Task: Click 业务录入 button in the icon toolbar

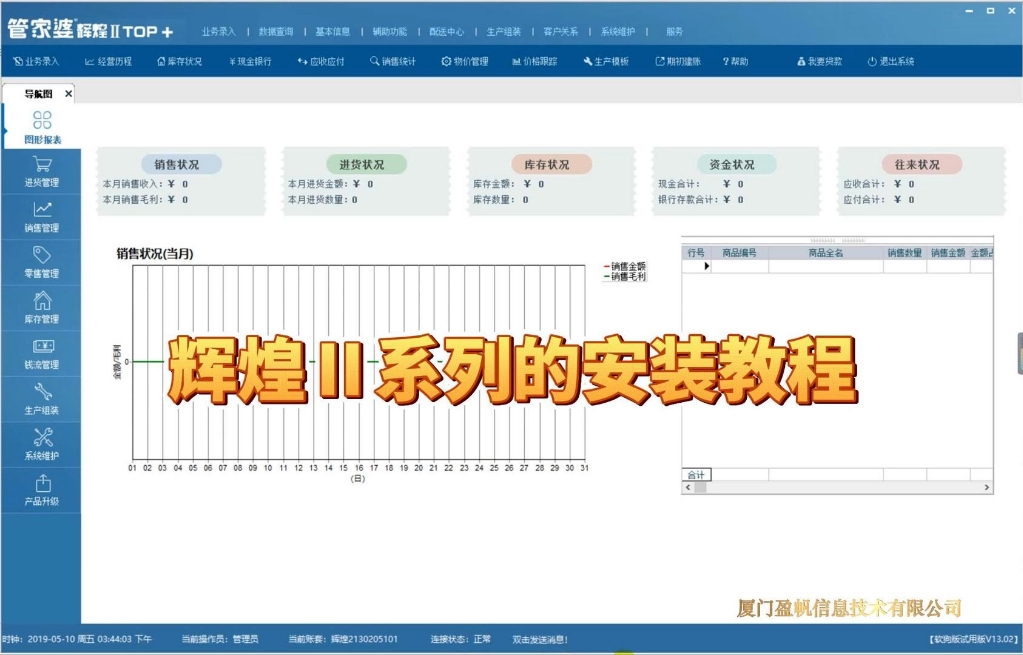Action: point(36,61)
